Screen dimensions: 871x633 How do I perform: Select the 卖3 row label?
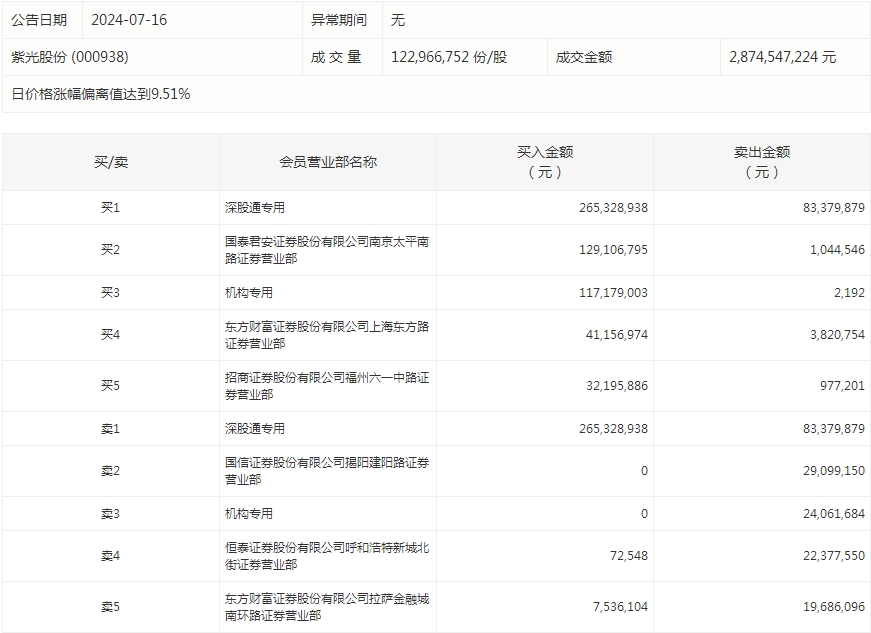pos(110,514)
